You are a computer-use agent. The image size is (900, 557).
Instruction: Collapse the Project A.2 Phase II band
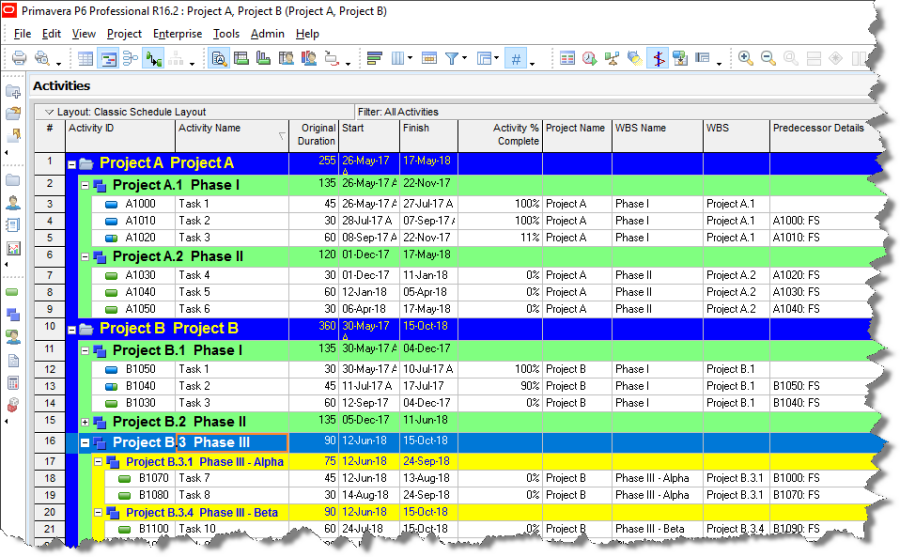click(85, 257)
